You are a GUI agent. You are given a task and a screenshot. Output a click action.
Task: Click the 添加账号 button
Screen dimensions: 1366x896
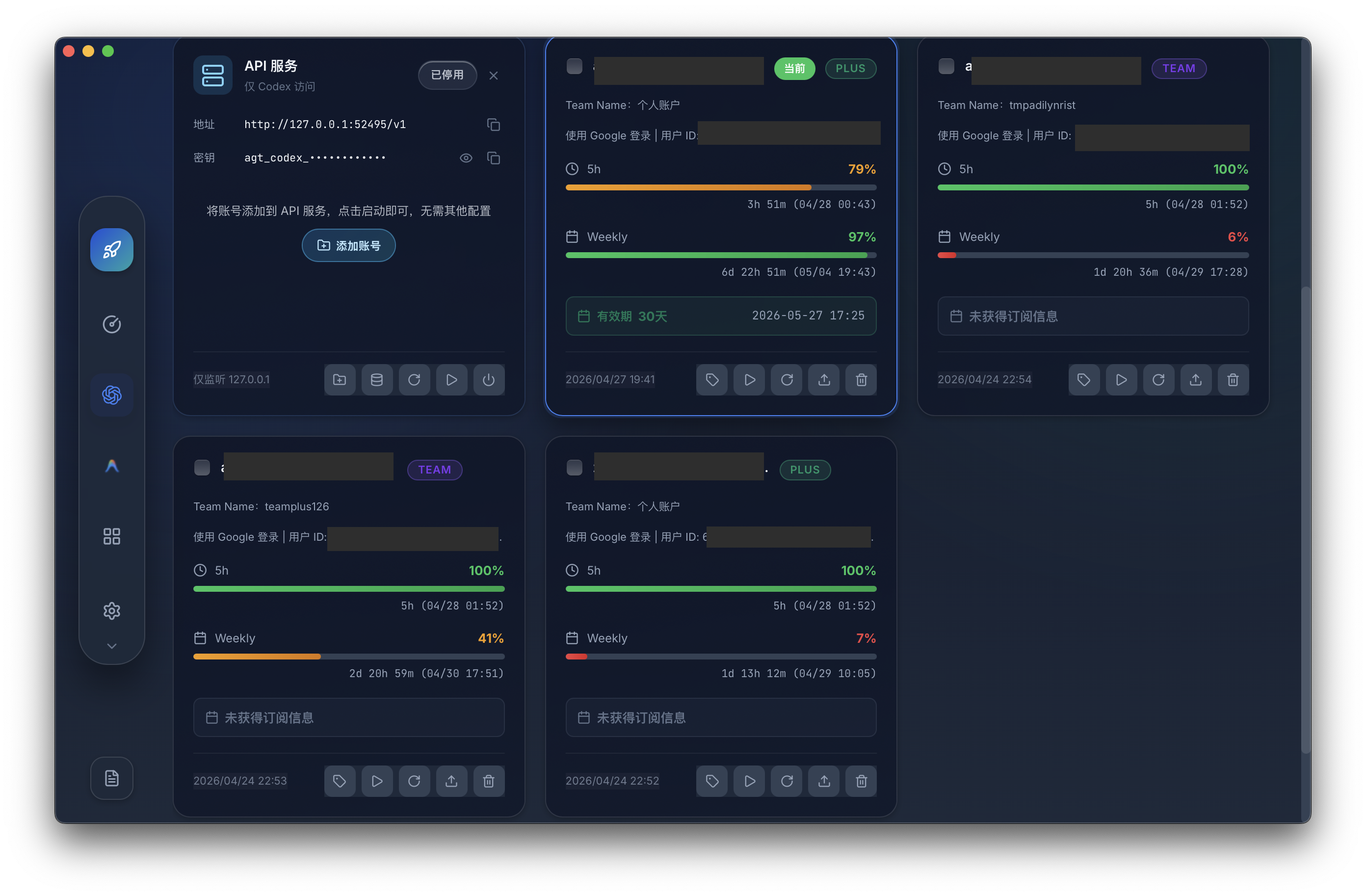point(348,246)
